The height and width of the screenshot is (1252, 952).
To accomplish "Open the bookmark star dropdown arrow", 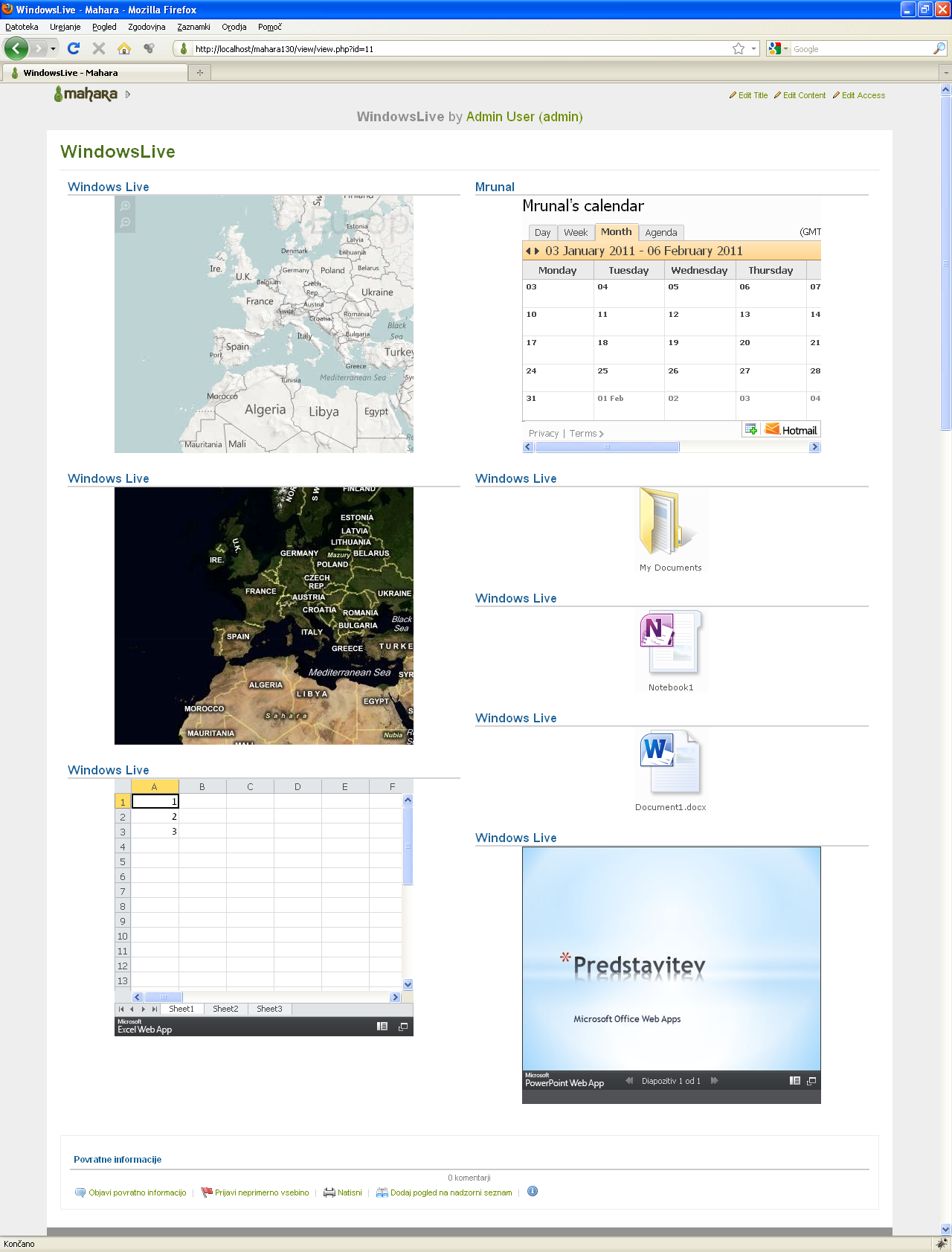I will [x=753, y=48].
